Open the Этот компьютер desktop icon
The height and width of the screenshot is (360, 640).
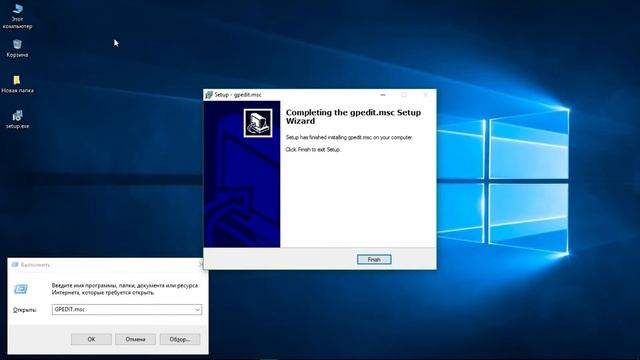click(17, 16)
